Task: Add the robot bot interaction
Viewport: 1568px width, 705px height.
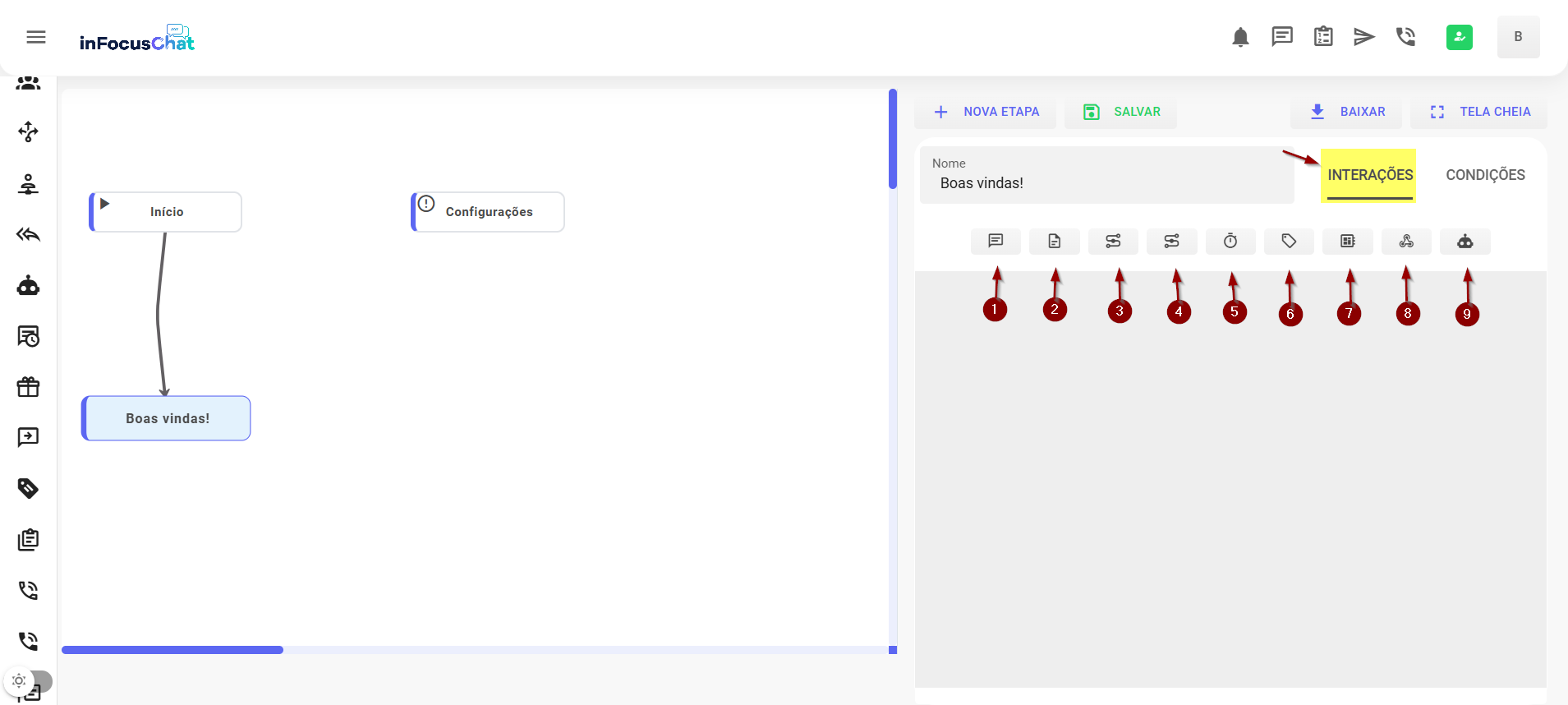Action: (x=1465, y=242)
